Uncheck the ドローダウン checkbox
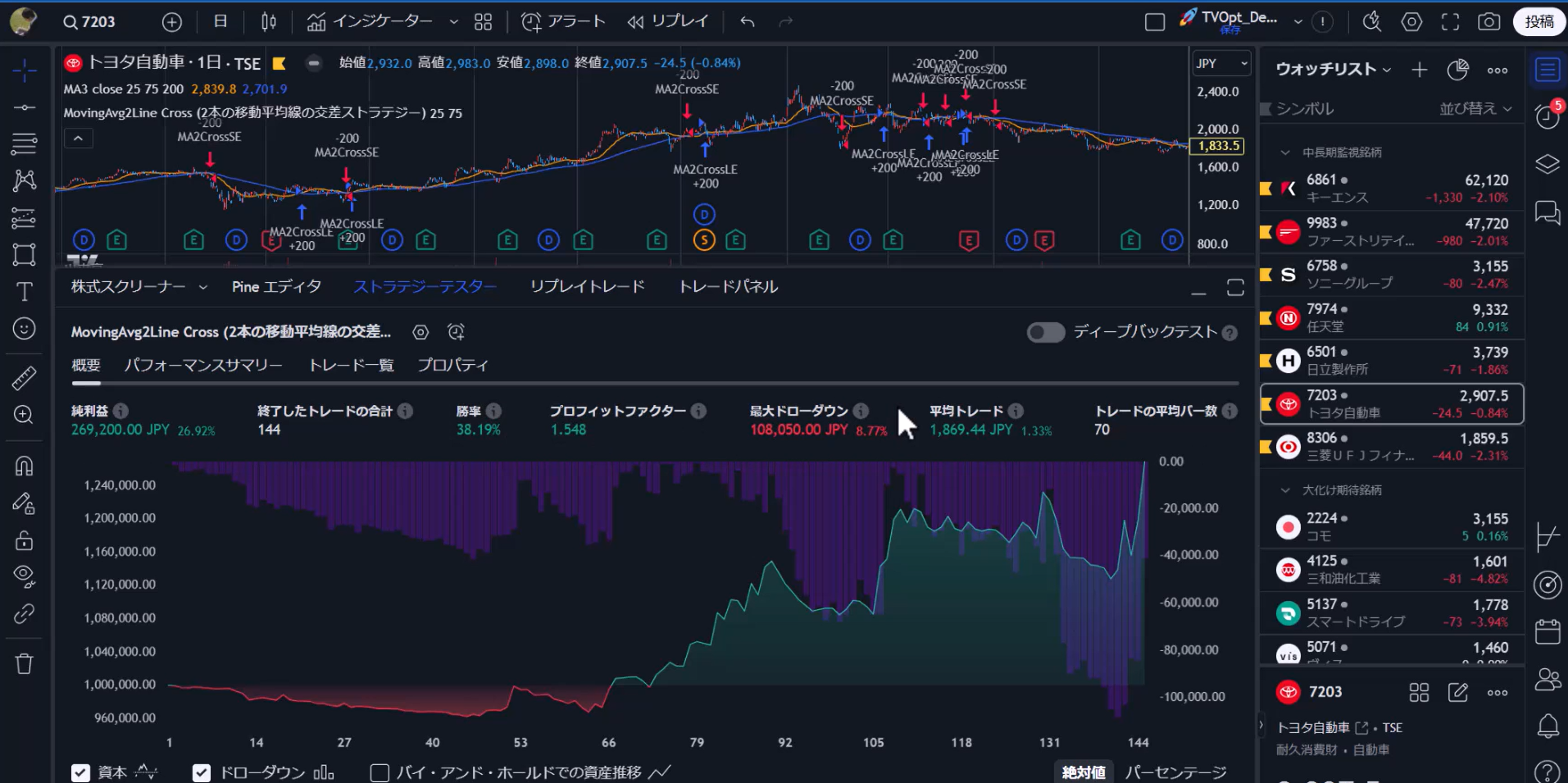1568x783 pixels. coord(202,772)
